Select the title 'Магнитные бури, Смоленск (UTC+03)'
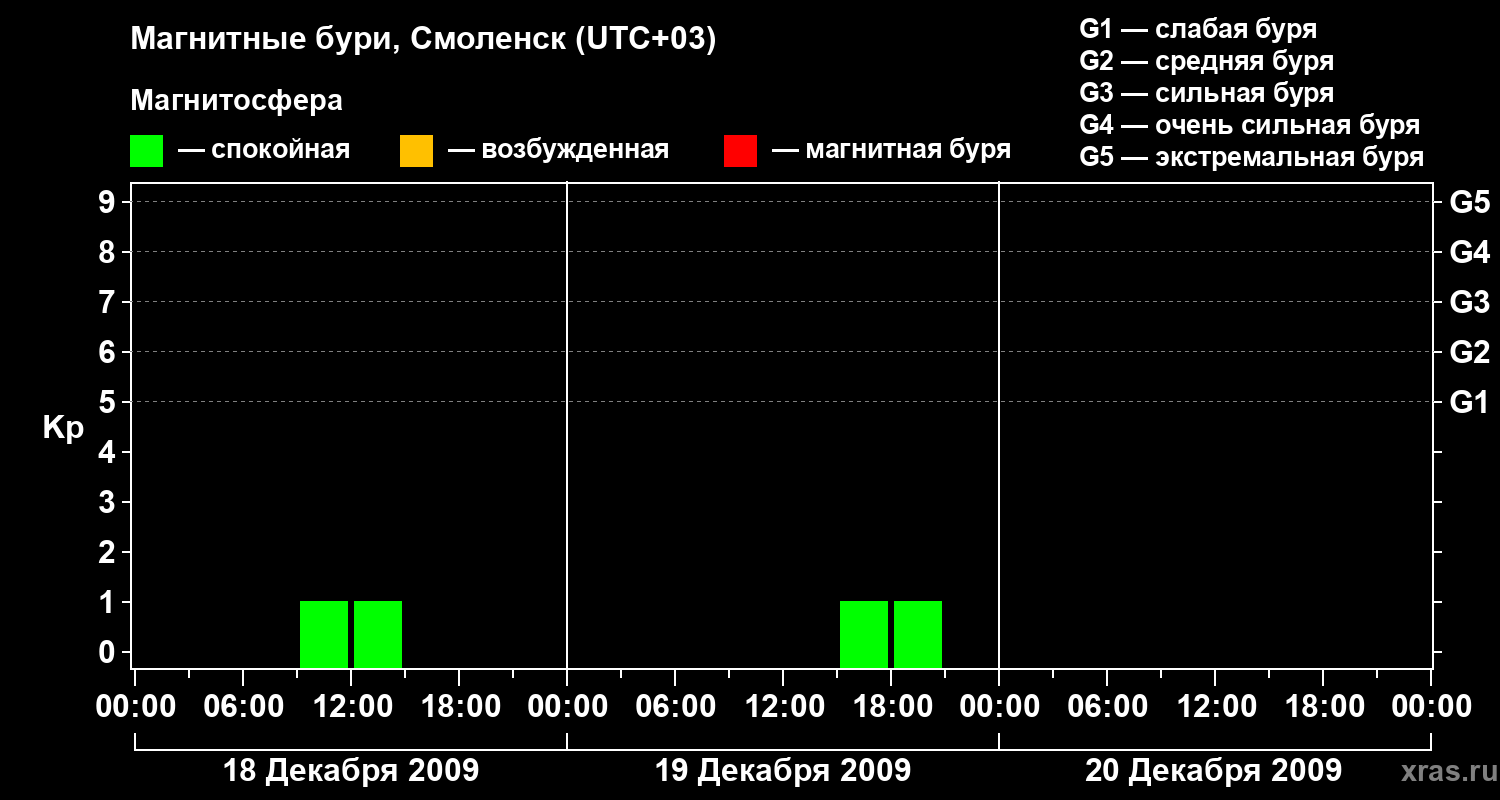The height and width of the screenshot is (800, 1500). [424, 40]
